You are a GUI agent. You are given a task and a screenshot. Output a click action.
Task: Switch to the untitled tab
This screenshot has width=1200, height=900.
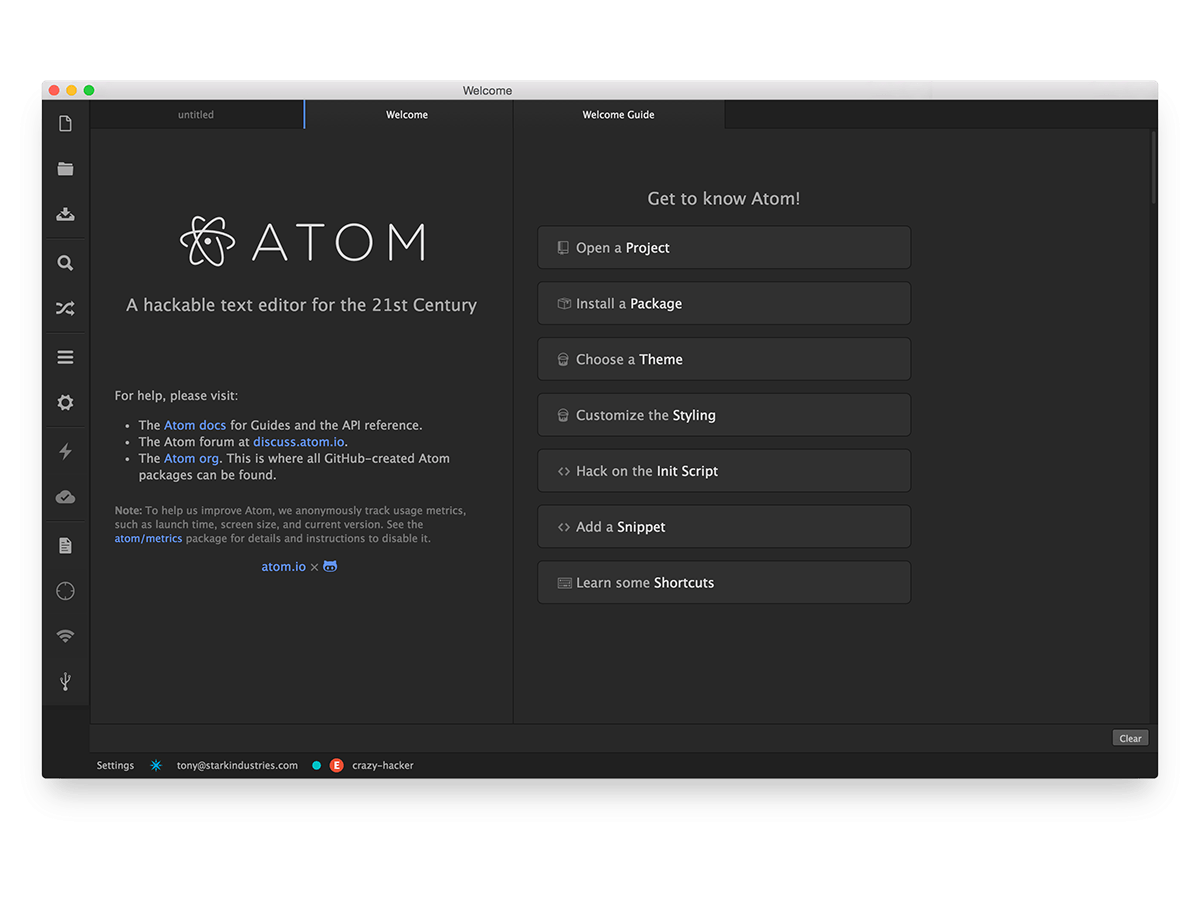196,115
